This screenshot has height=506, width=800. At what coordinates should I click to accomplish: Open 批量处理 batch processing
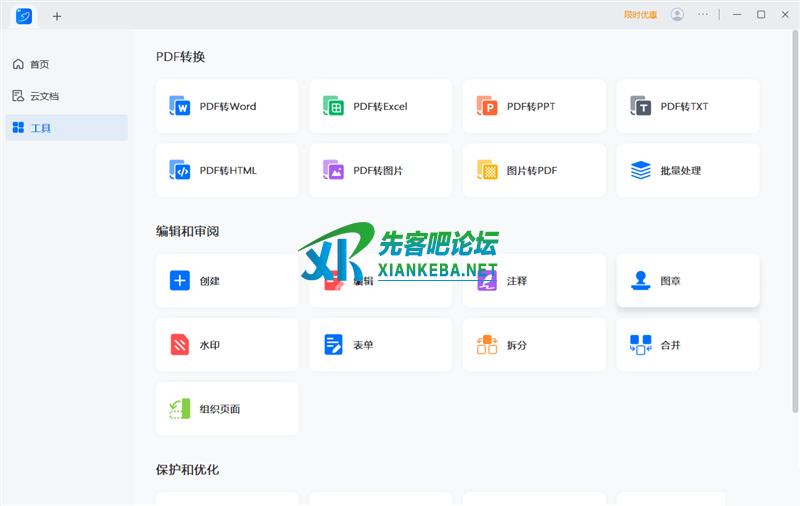pyautogui.click(x=687, y=171)
